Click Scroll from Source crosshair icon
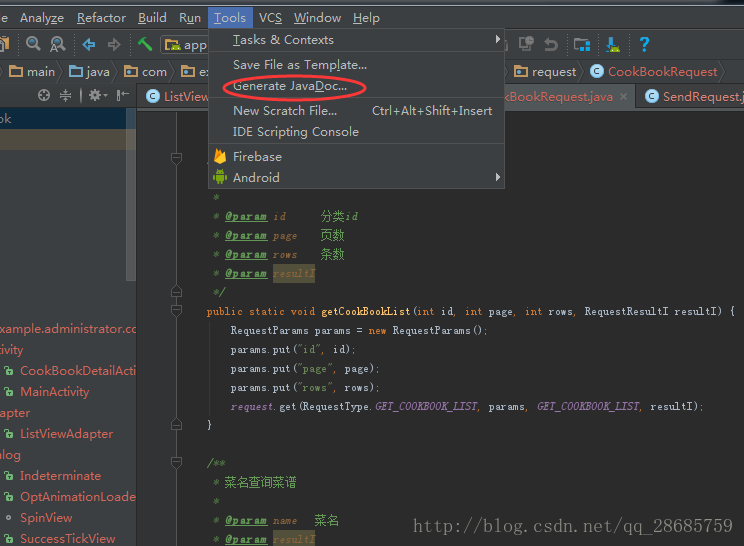Viewport: 744px width, 546px height. point(44,95)
